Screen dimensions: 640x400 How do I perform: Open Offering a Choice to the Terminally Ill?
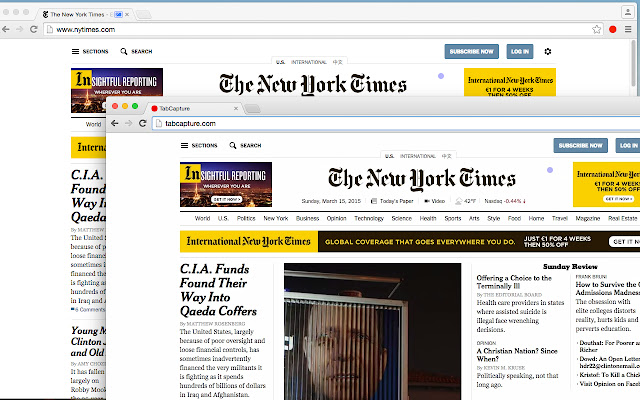[514, 282]
